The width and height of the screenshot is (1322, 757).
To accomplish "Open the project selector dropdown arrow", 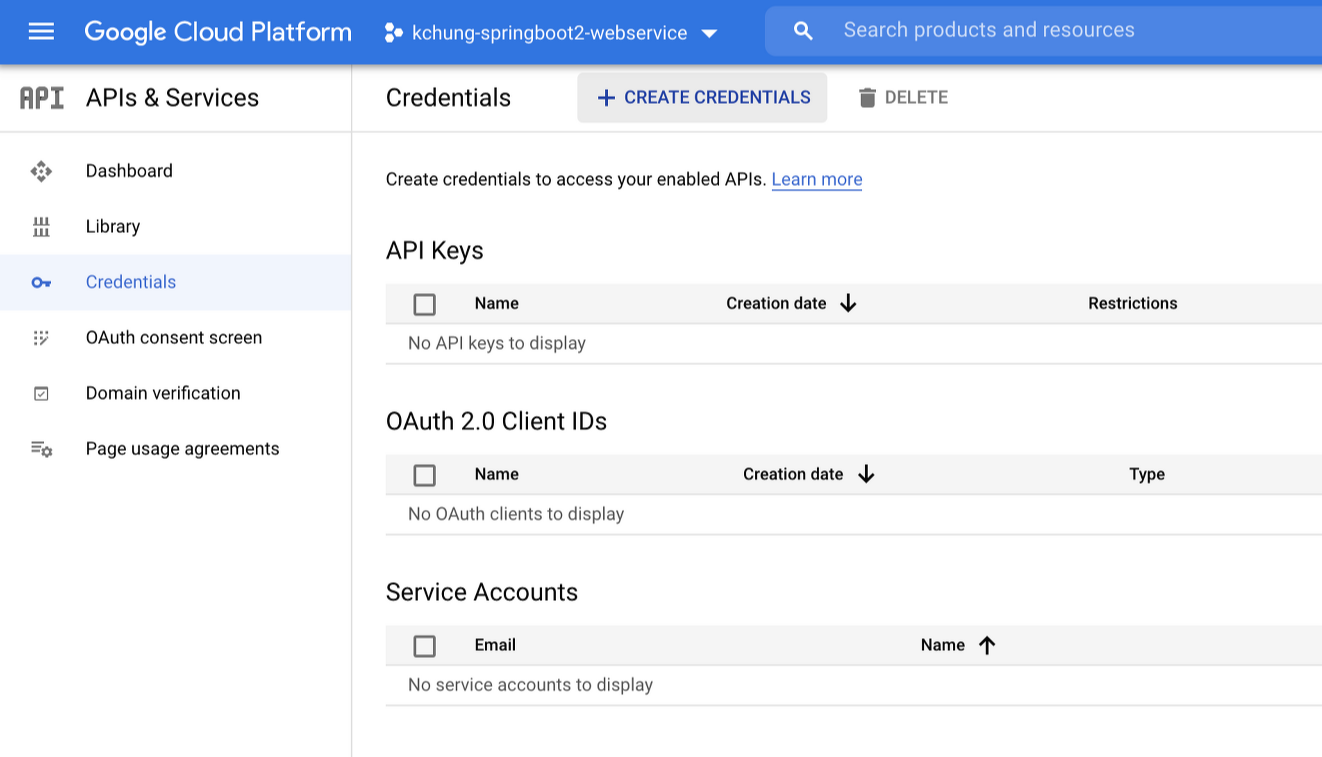I will [709, 33].
